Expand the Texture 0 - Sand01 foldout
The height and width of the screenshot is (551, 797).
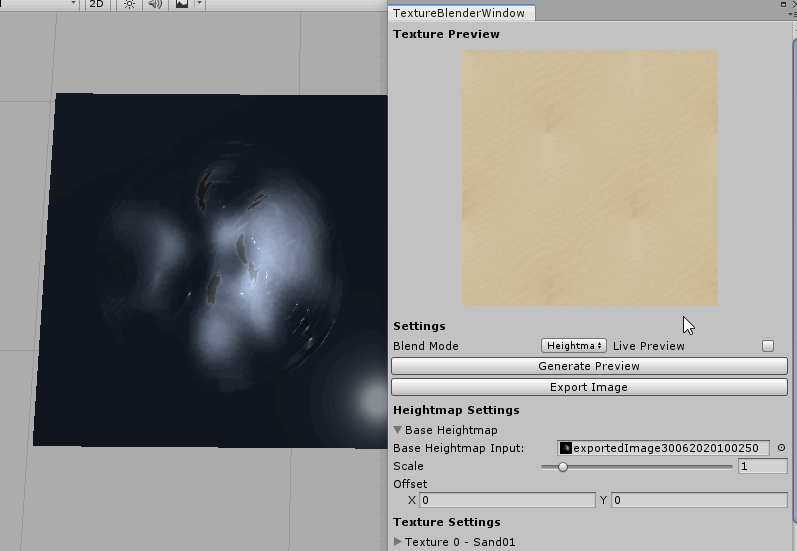(x=397, y=542)
